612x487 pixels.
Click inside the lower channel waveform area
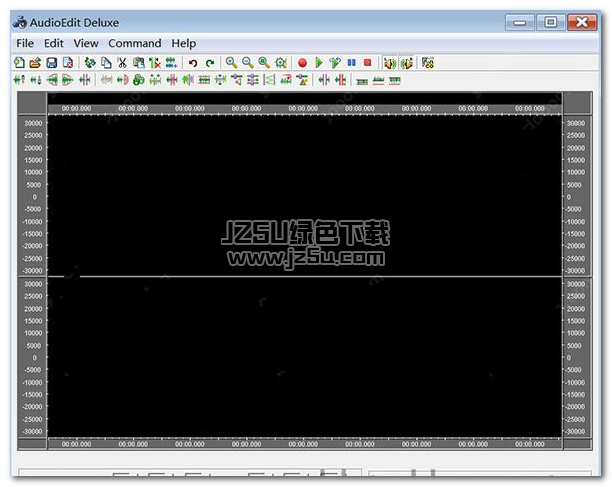tap(304, 357)
